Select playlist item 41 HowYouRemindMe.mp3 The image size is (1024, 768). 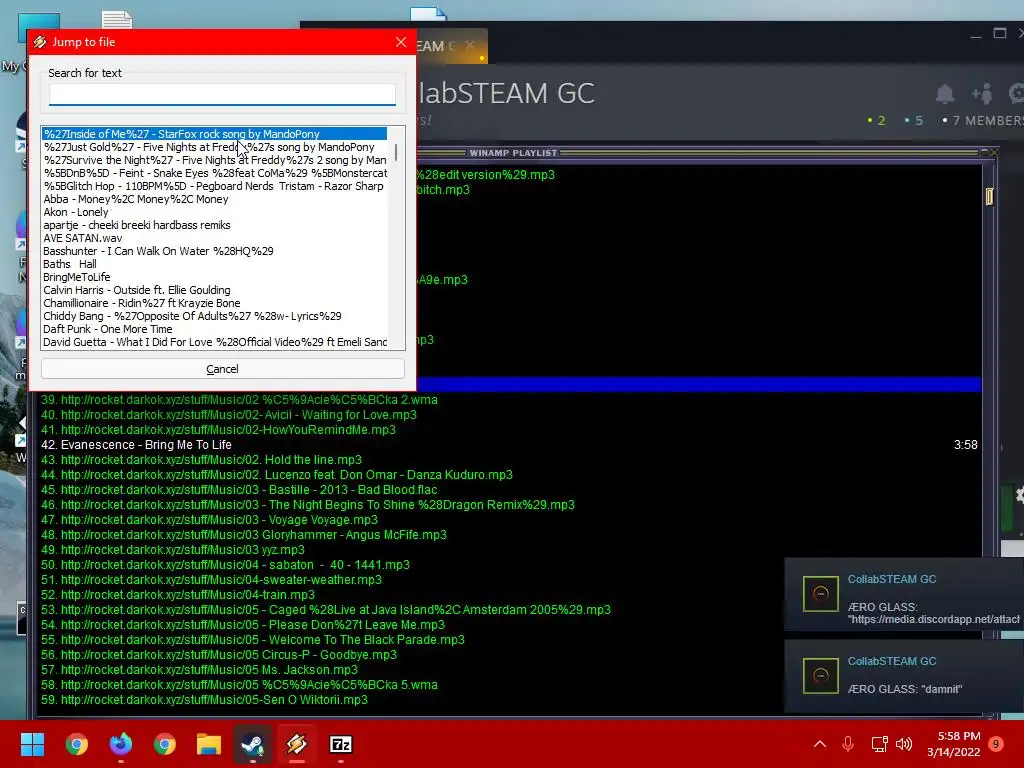[509, 430]
